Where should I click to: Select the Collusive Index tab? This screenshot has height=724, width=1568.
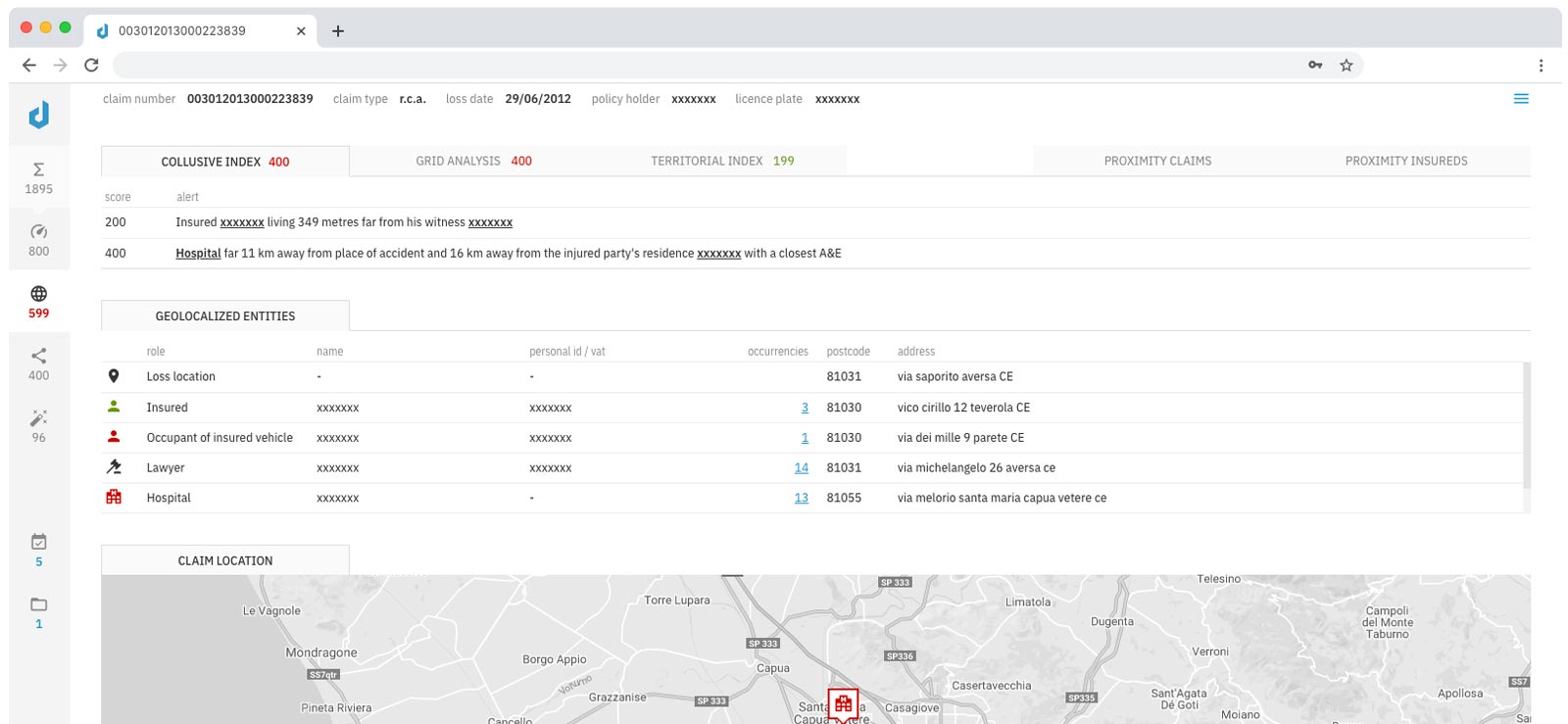click(225, 162)
